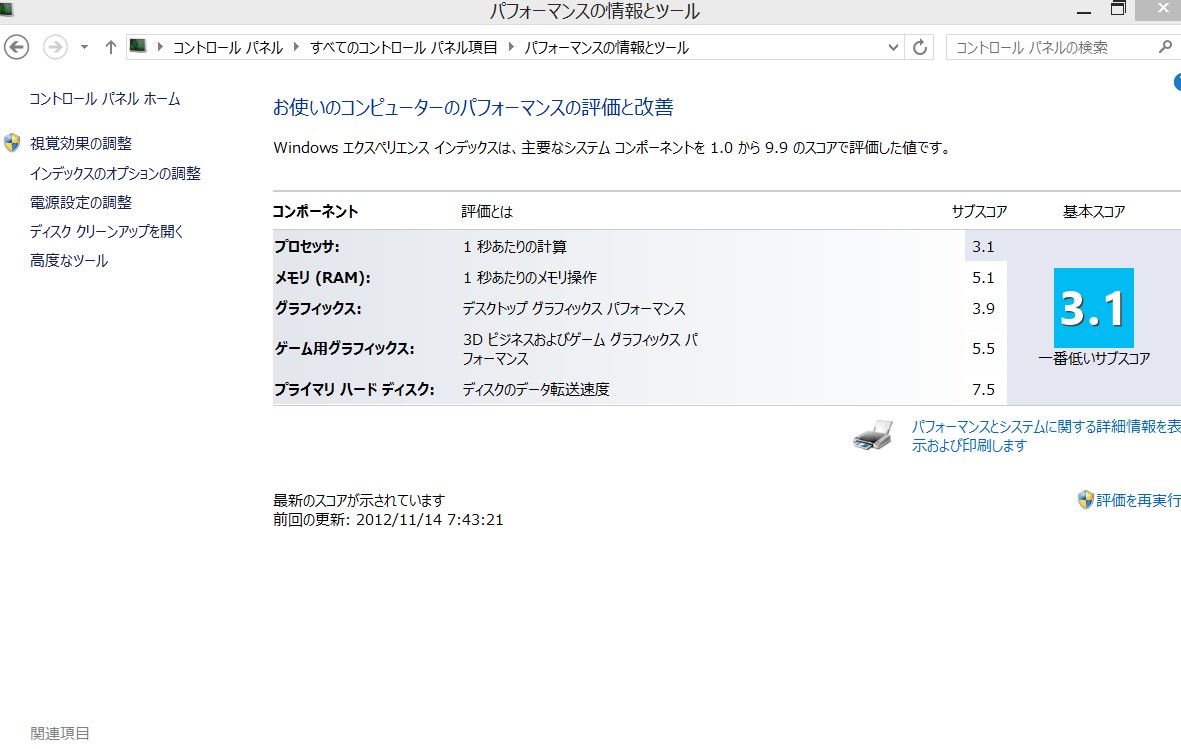Click the Control Panel icon in address bar

coord(138,47)
